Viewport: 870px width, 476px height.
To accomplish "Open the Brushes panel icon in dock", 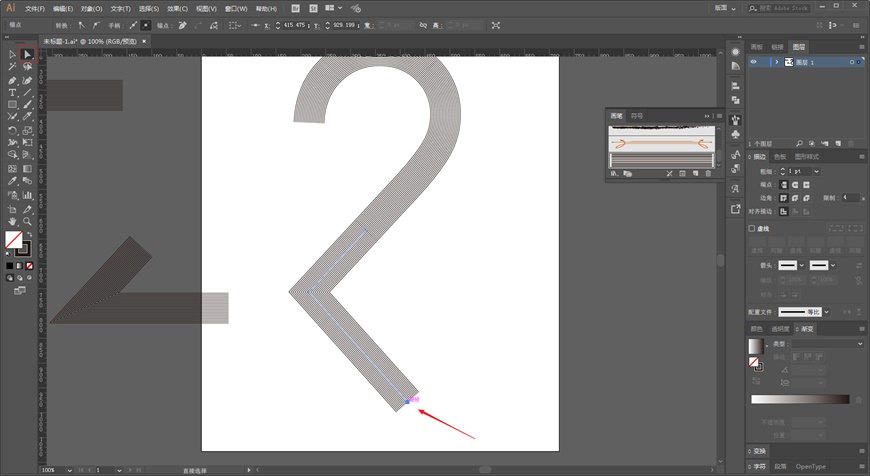I will (x=735, y=120).
